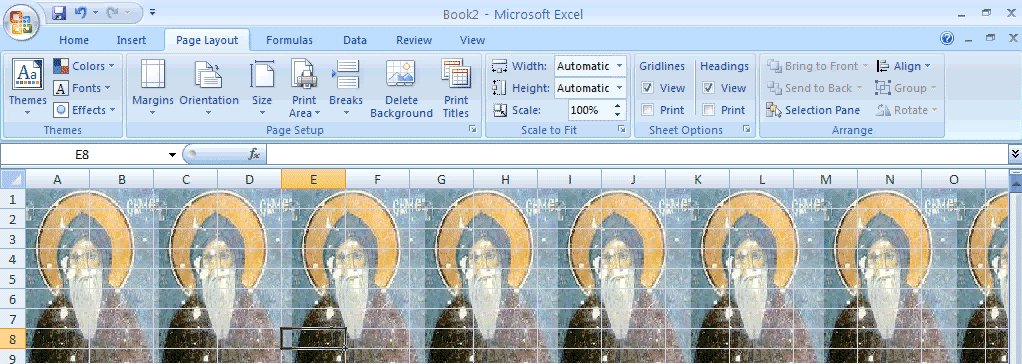
Task: Enable Gridlines Print checkbox
Action: [647, 110]
